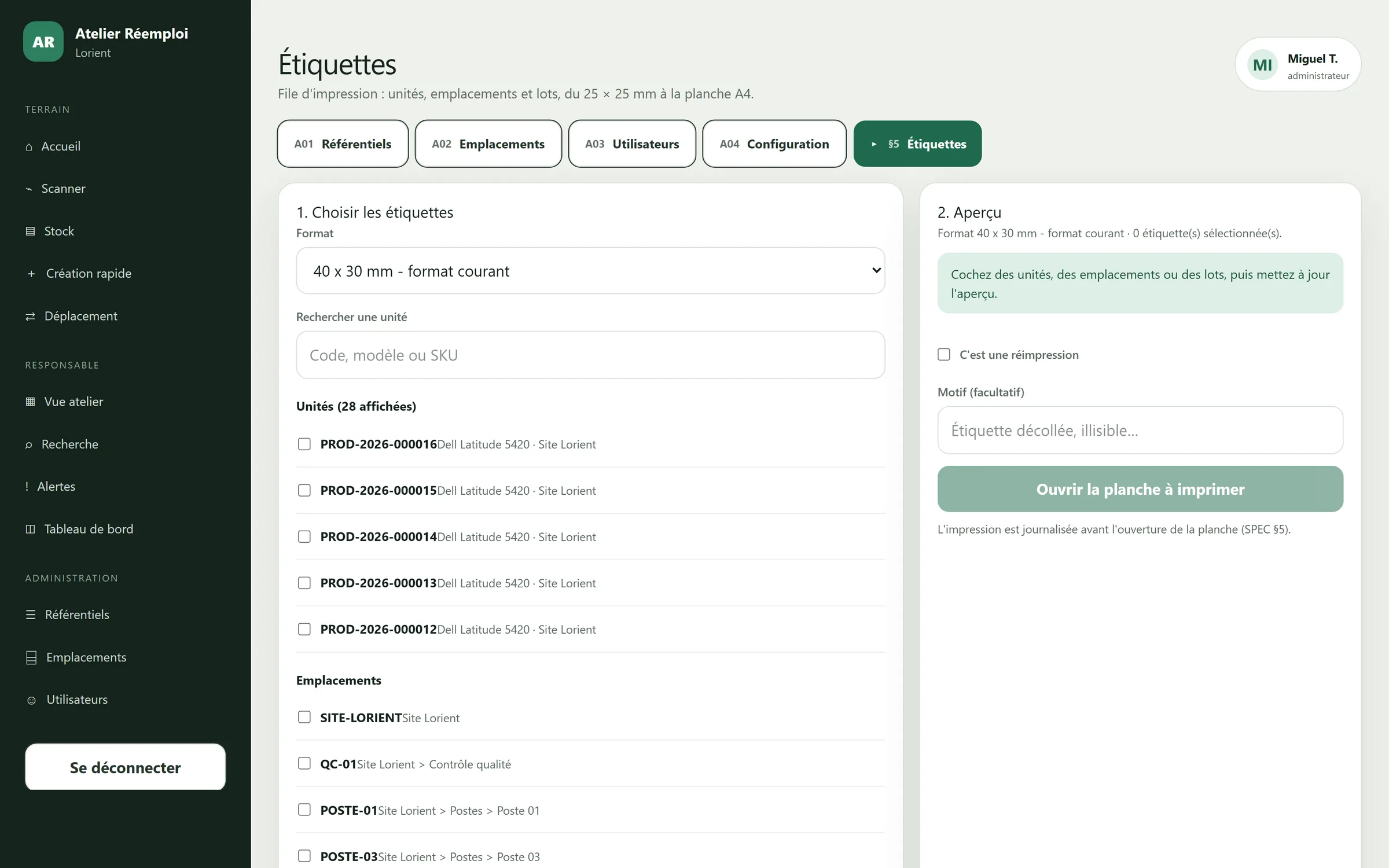The image size is (1389, 868).
Task: Tick the PROD-2026-000016 unit checkbox
Action: point(304,444)
